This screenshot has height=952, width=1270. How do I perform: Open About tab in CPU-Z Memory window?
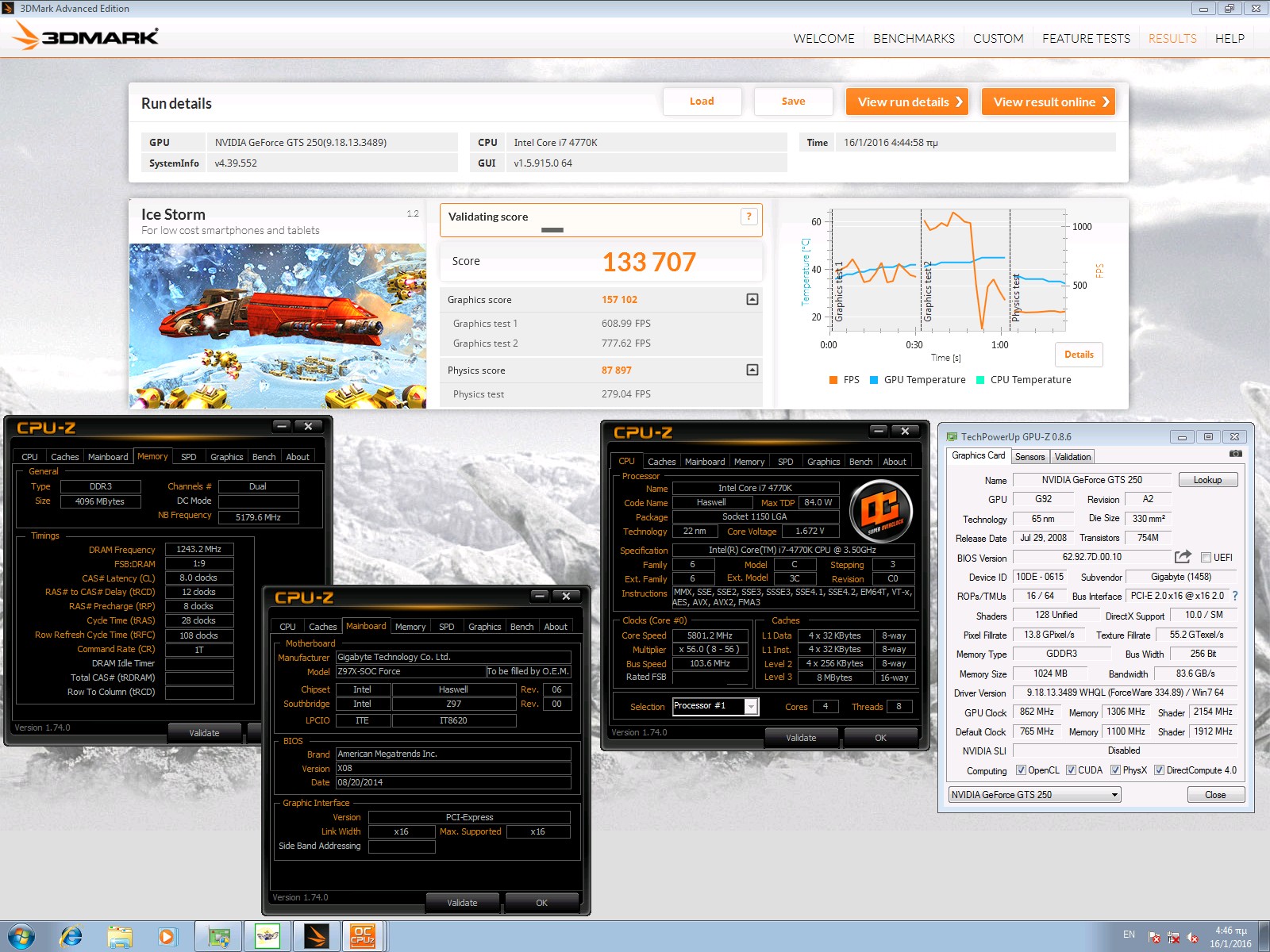point(298,456)
